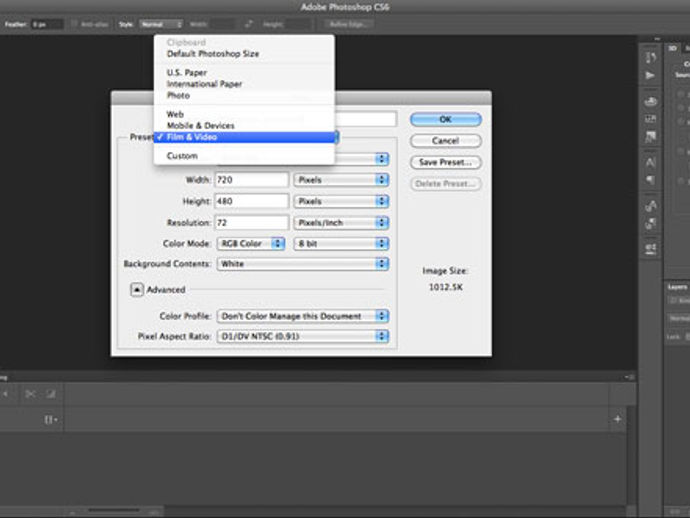Open the Height units dropdown showing Pixels
Screen dimensions: 690x518
341,201
